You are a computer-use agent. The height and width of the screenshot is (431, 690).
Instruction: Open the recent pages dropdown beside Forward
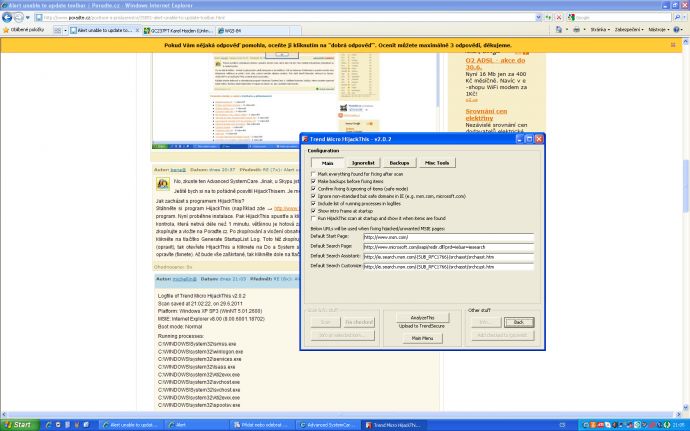[x=28, y=18]
